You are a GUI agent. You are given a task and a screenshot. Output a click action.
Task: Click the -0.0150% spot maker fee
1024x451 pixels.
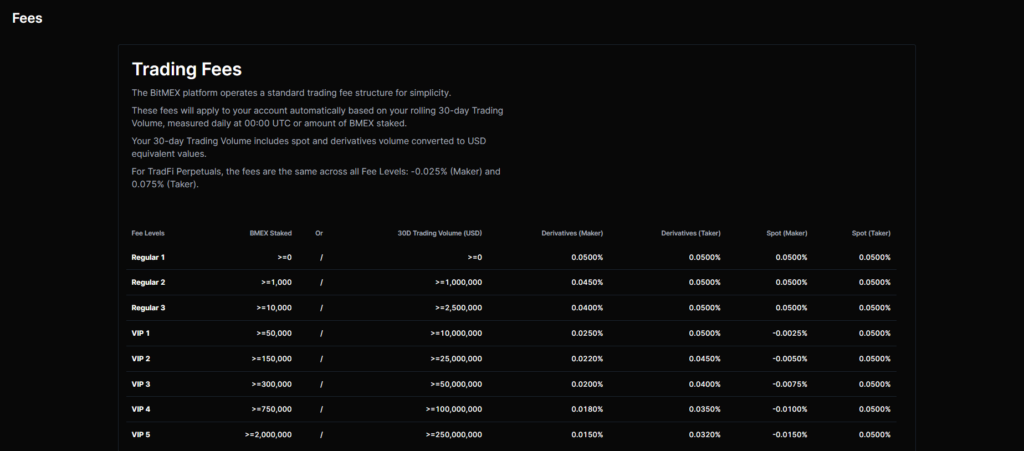790,435
